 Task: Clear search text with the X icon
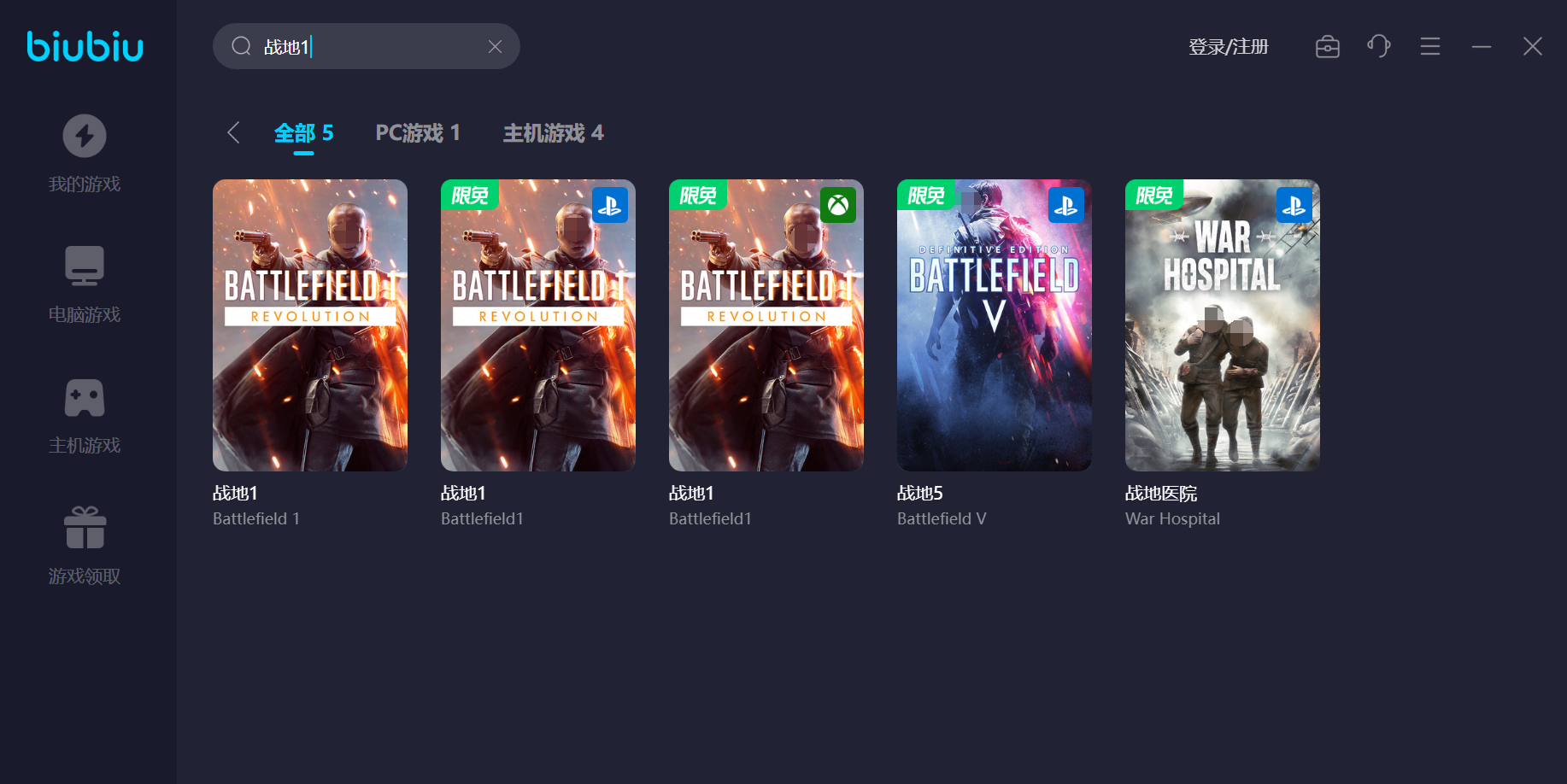(x=495, y=46)
